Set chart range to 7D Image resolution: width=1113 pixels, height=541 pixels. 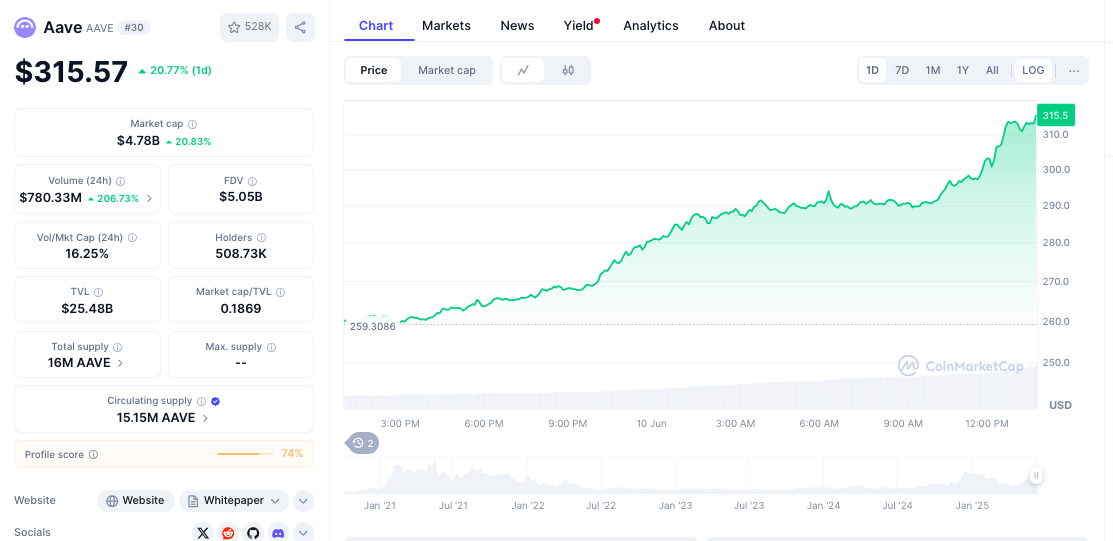coord(902,70)
